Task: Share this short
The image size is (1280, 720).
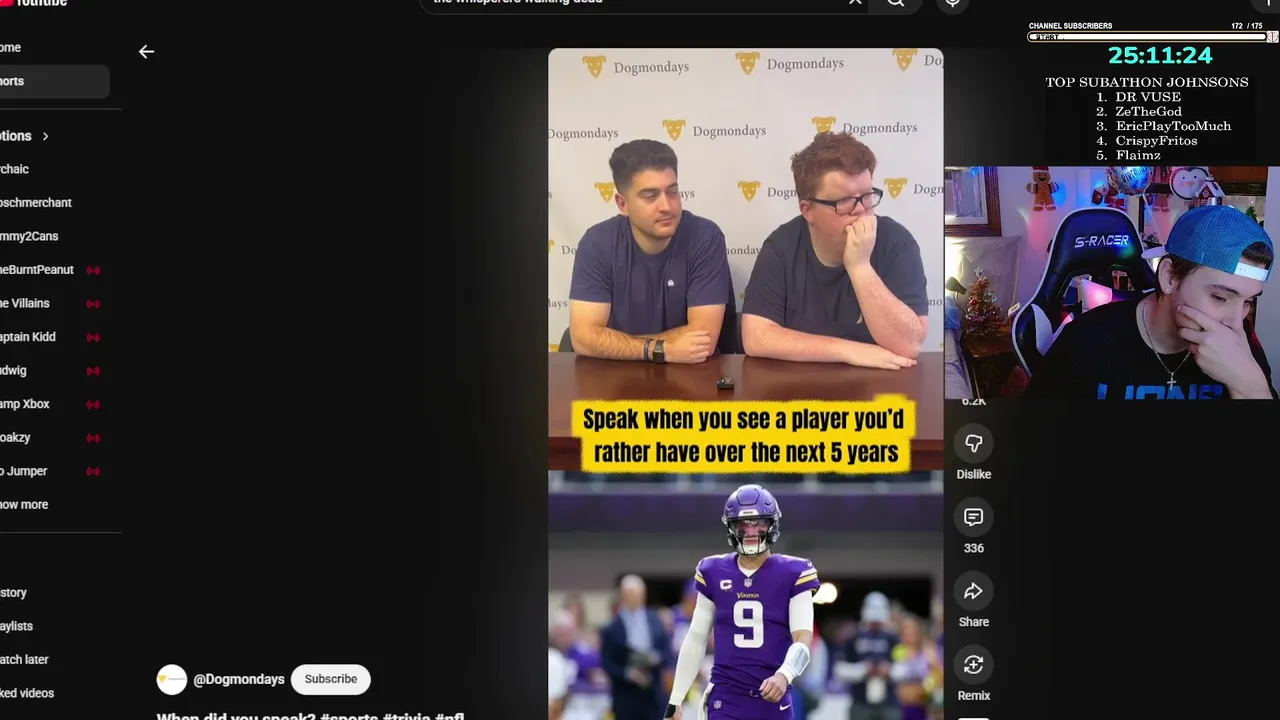Action: coord(973,591)
